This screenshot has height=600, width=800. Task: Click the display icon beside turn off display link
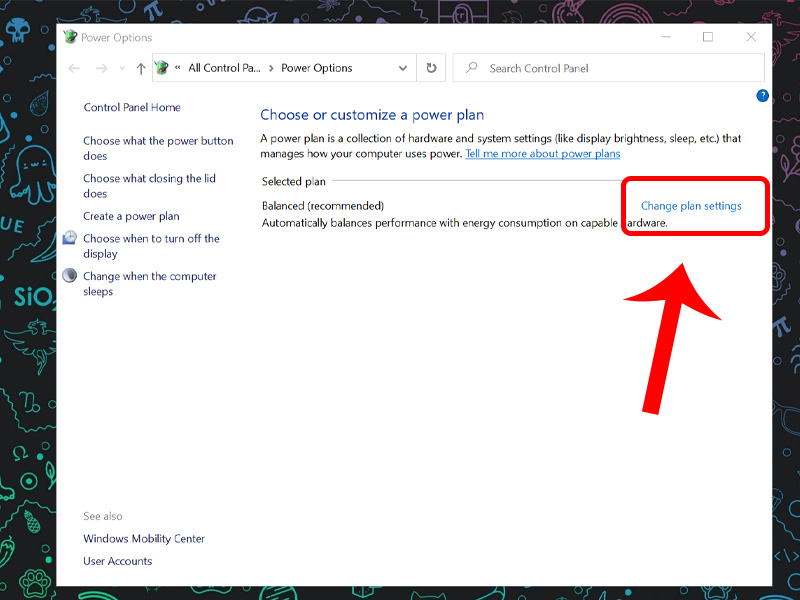coord(69,238)
